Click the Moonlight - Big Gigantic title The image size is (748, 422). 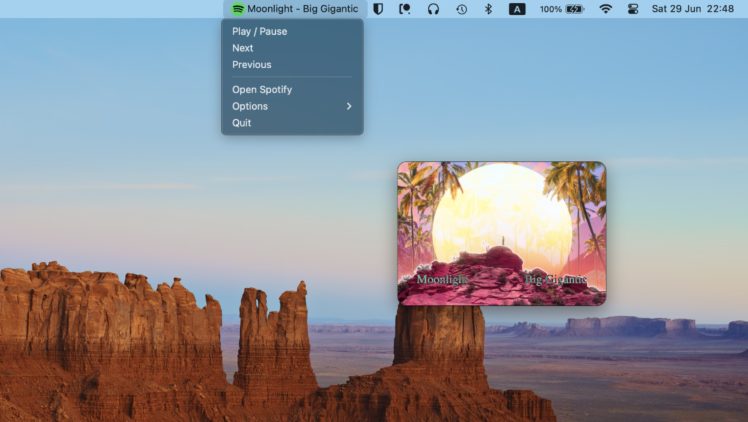coord(302,9)
